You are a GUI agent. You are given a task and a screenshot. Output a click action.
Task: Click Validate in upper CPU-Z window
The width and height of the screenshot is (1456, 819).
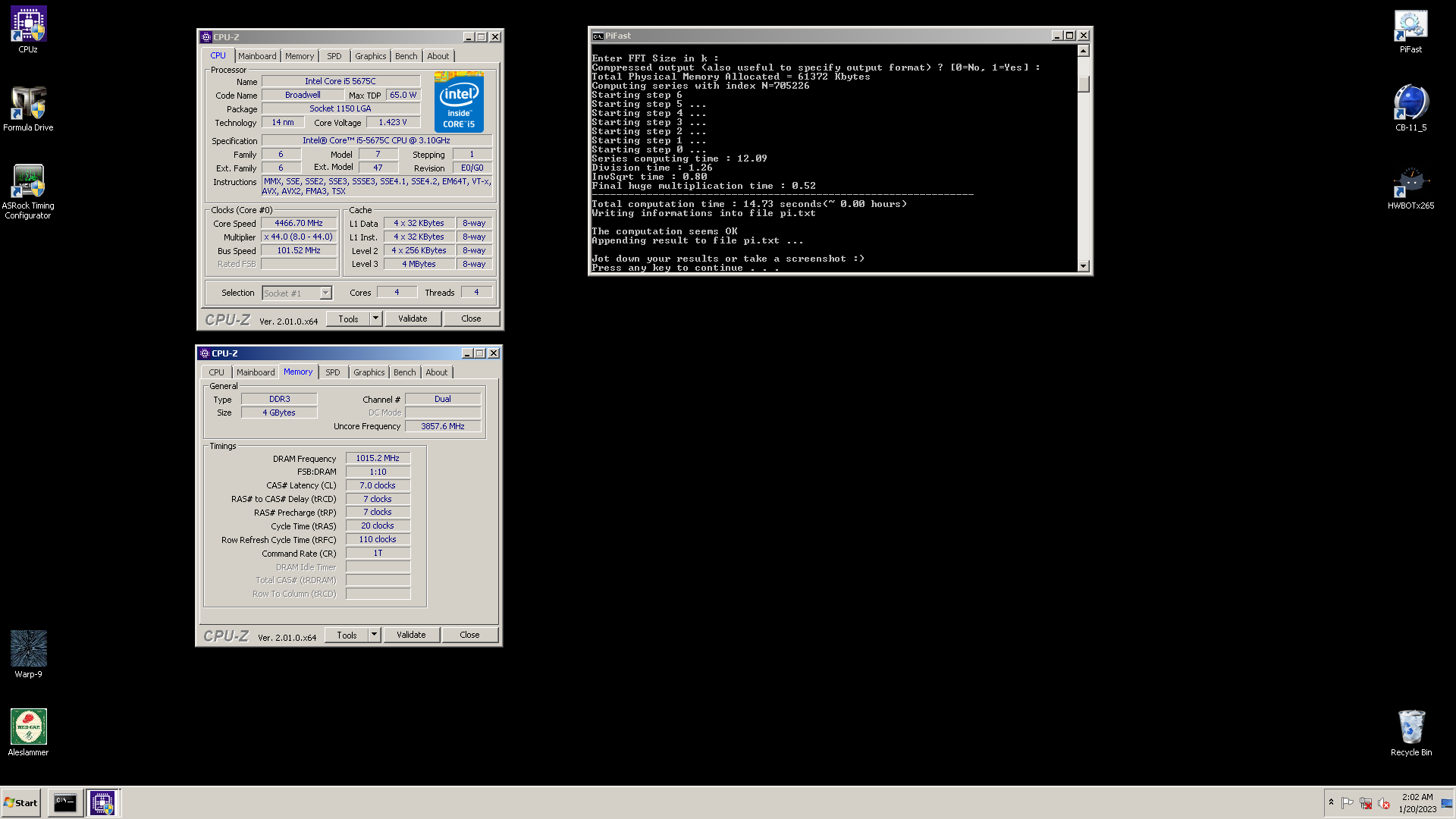[x=413, y=318]
